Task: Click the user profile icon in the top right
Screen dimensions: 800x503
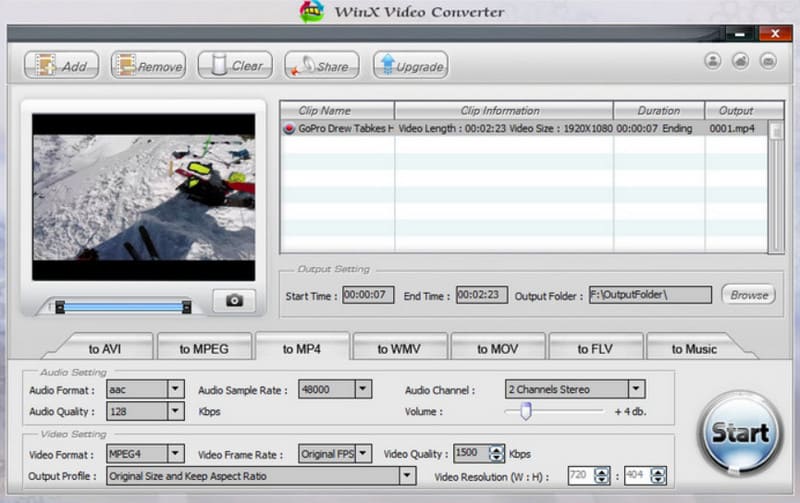Action: click(x=712, y=61)
